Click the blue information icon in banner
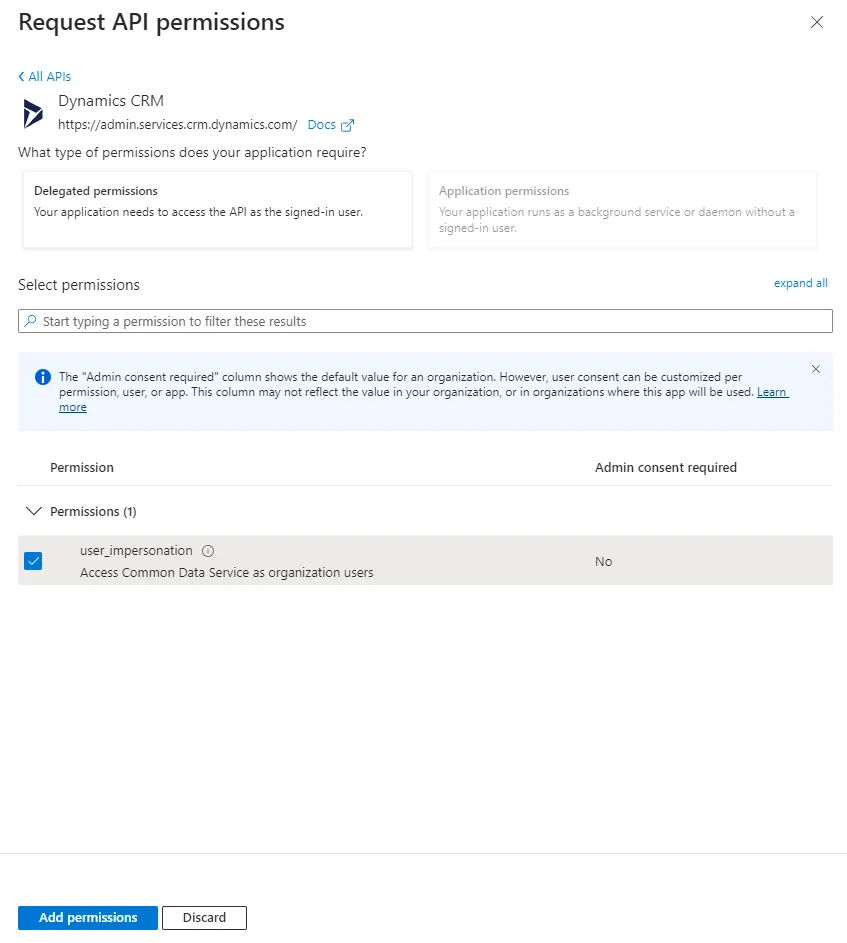Image resolution: width=847 pixels, height=943 pixels. (43, 377)
